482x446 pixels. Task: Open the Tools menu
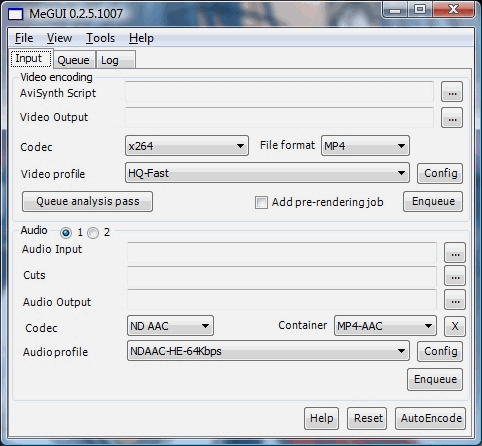(100, 38)
